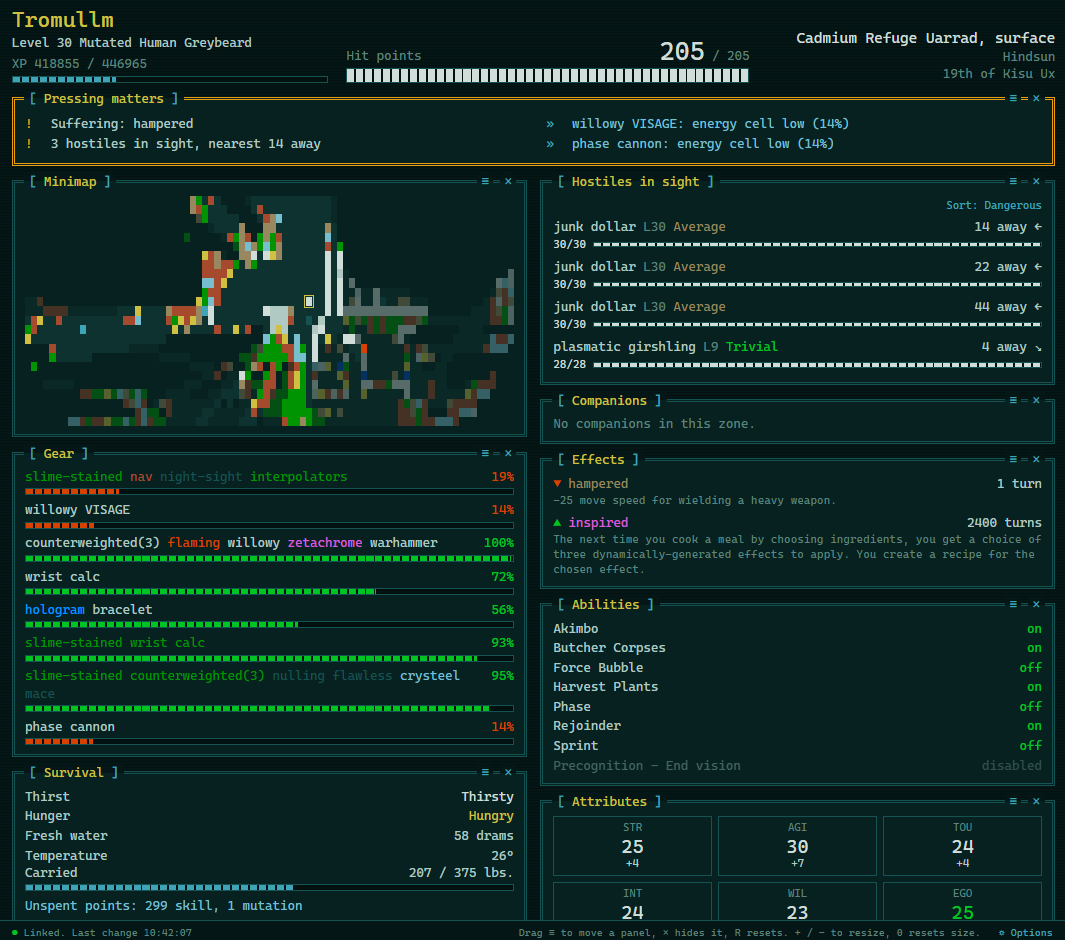Click the green Linked status dot
The image size is (1065, 940).
pyautogui.click(x=15, y=933)
